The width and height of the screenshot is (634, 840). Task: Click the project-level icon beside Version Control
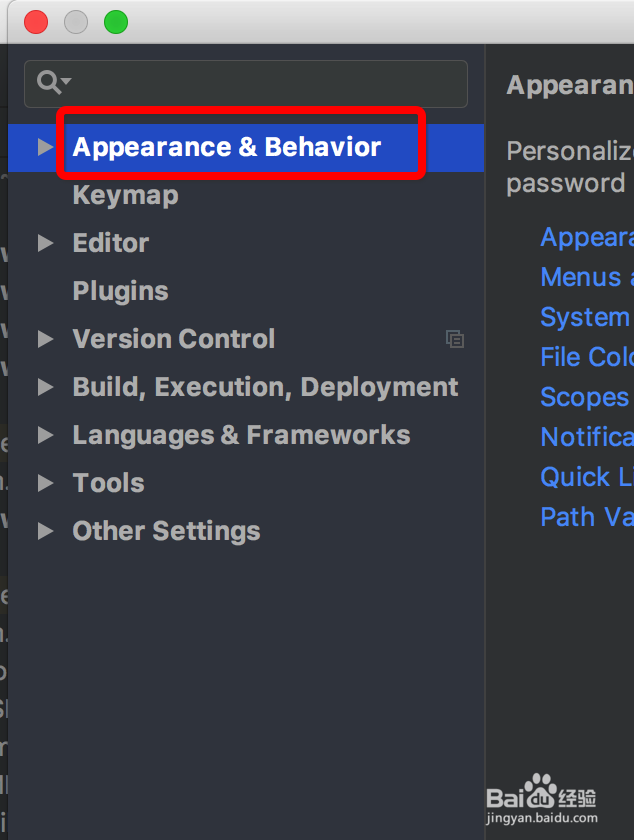455,339
